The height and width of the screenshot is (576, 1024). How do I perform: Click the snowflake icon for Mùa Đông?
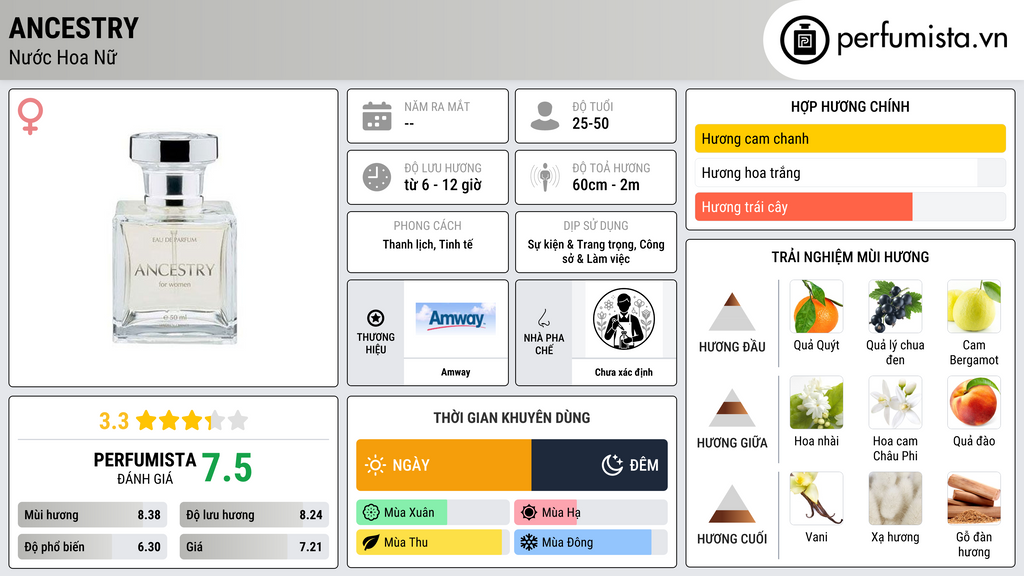pyautogui.click(x=529, y=542)
